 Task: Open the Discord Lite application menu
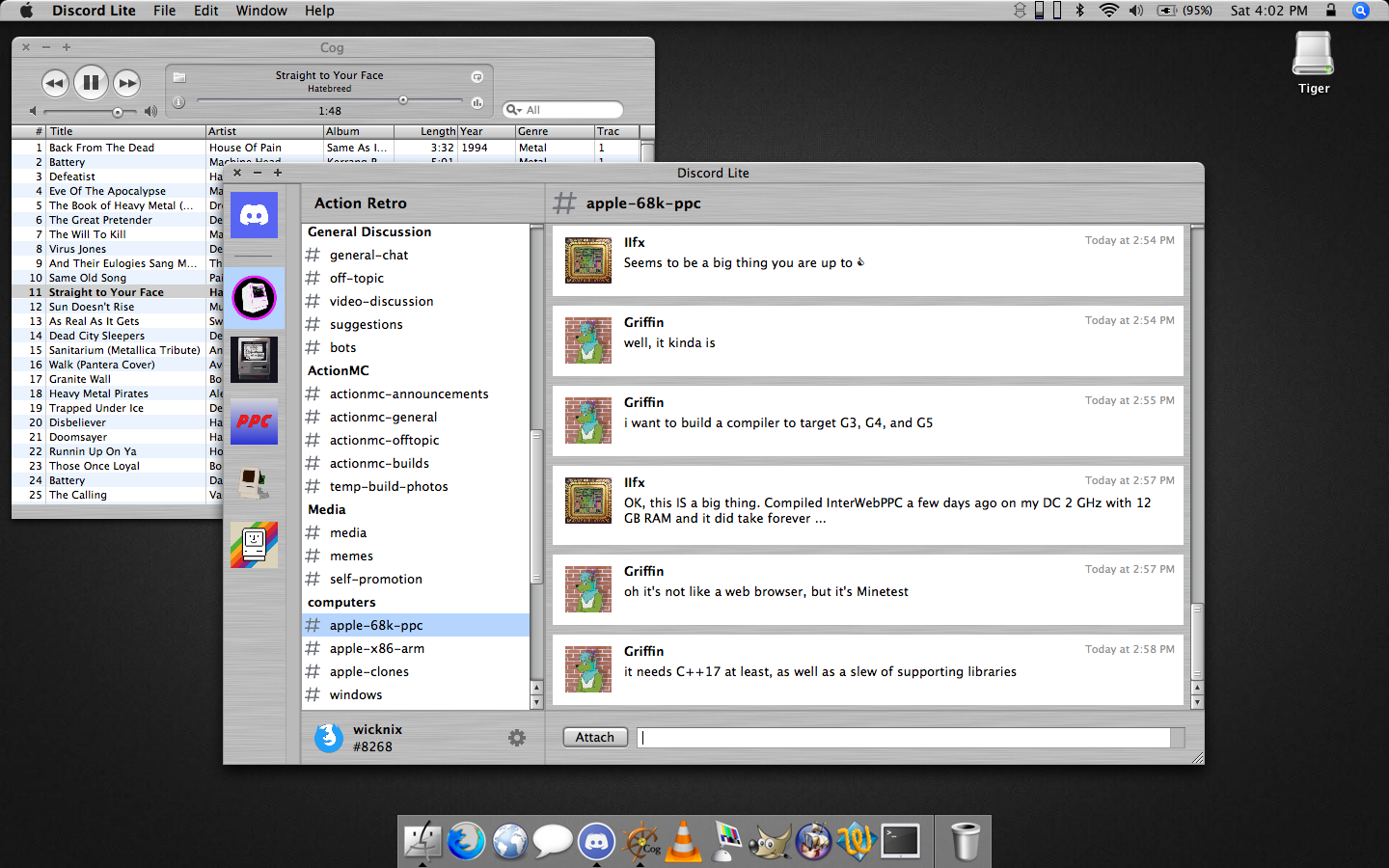94,11
